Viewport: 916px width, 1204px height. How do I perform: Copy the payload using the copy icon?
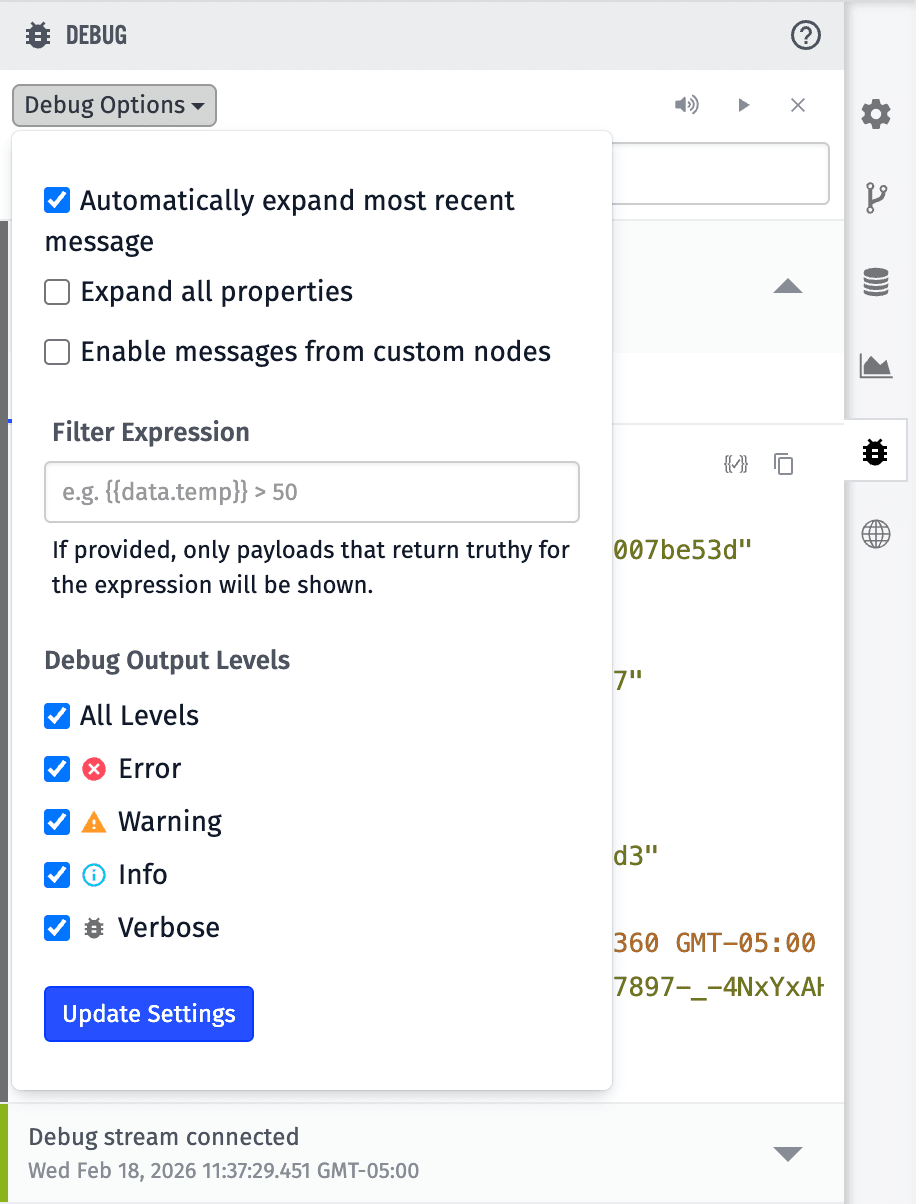783,464
